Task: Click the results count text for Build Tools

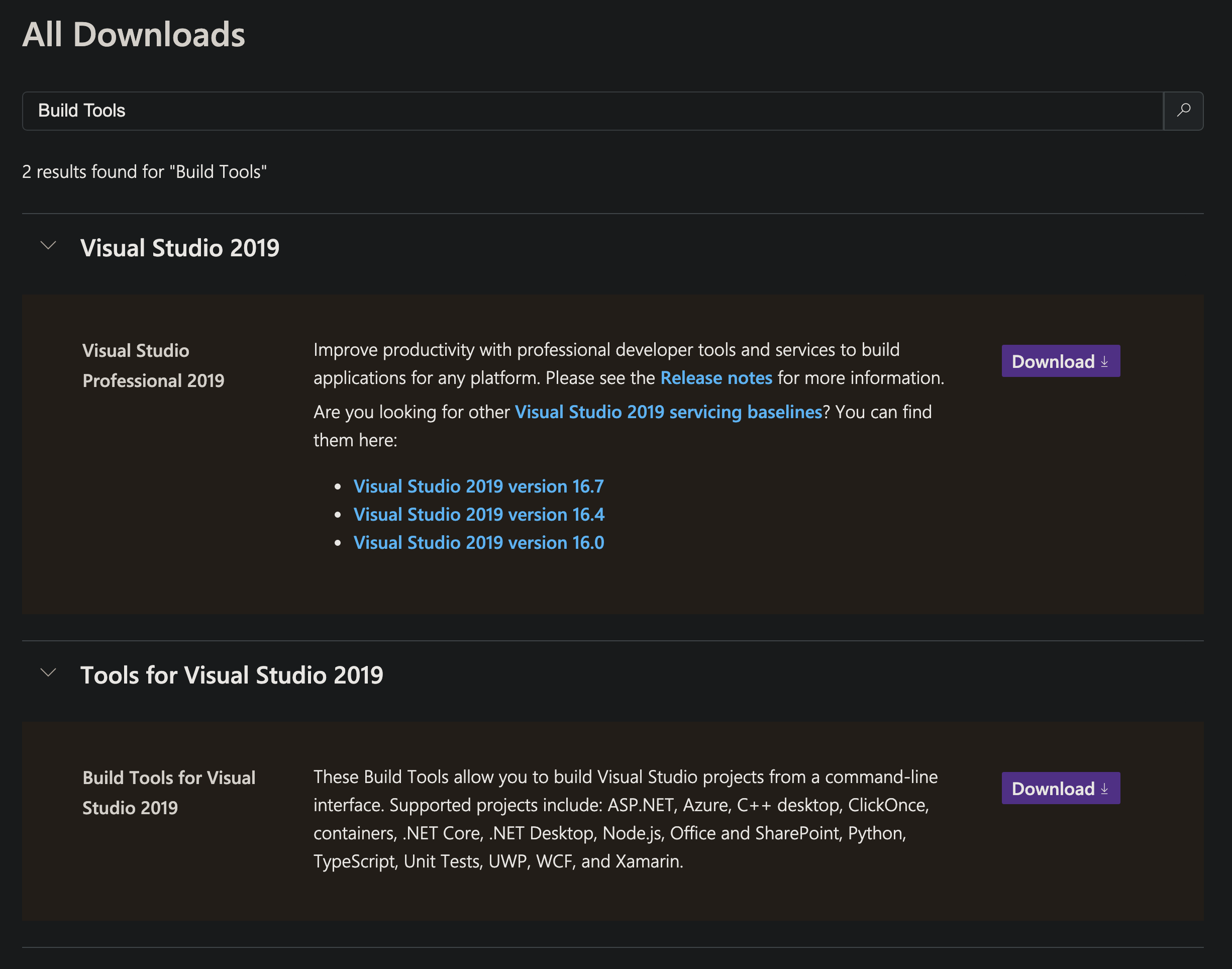Action: (x=145, y=172)
